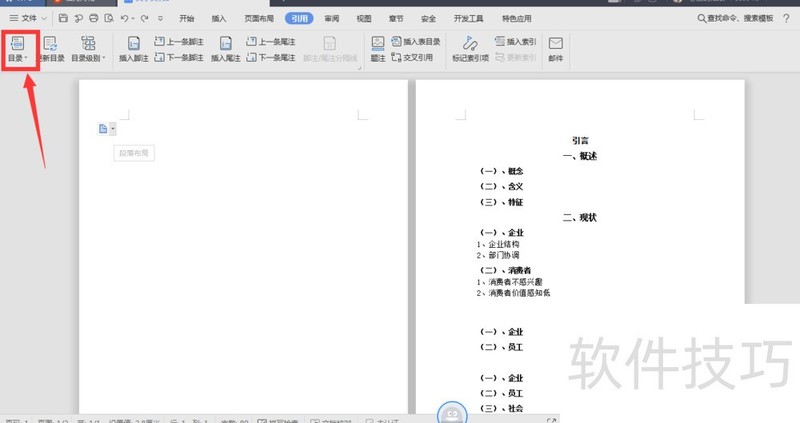Click the 标记索引项 mark index icon
The height and width of the screenshot is (423, 800).
[x=470, y=43]
